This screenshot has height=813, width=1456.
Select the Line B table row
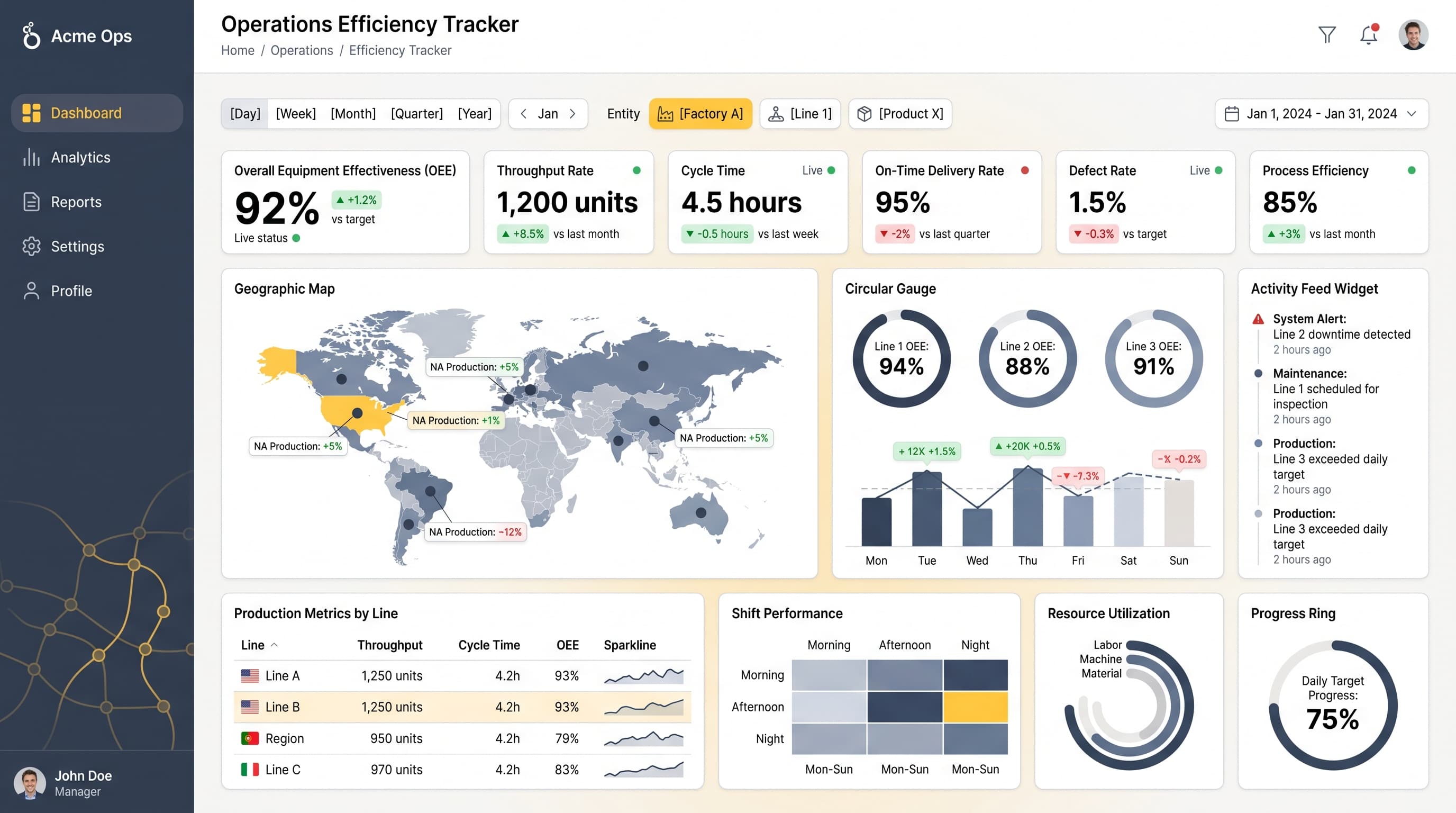pos(462,707)
